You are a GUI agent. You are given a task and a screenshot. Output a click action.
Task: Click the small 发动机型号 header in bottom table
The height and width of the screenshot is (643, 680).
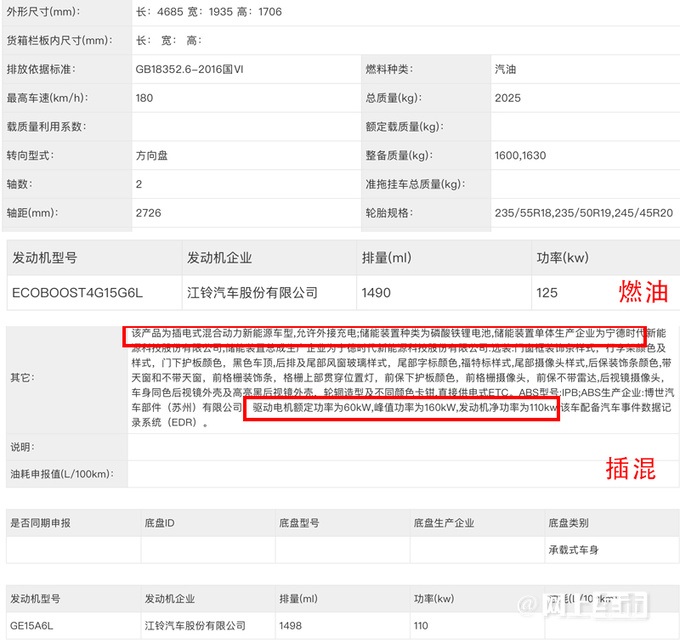point(35,599)
